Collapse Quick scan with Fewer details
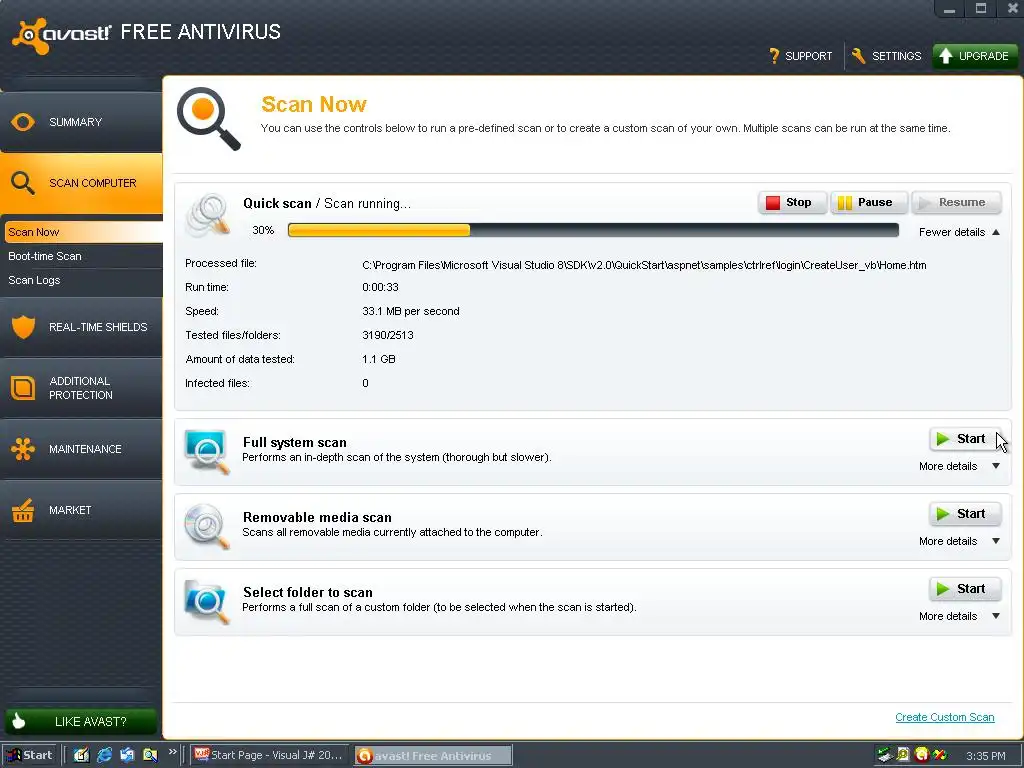 (959, 232)
